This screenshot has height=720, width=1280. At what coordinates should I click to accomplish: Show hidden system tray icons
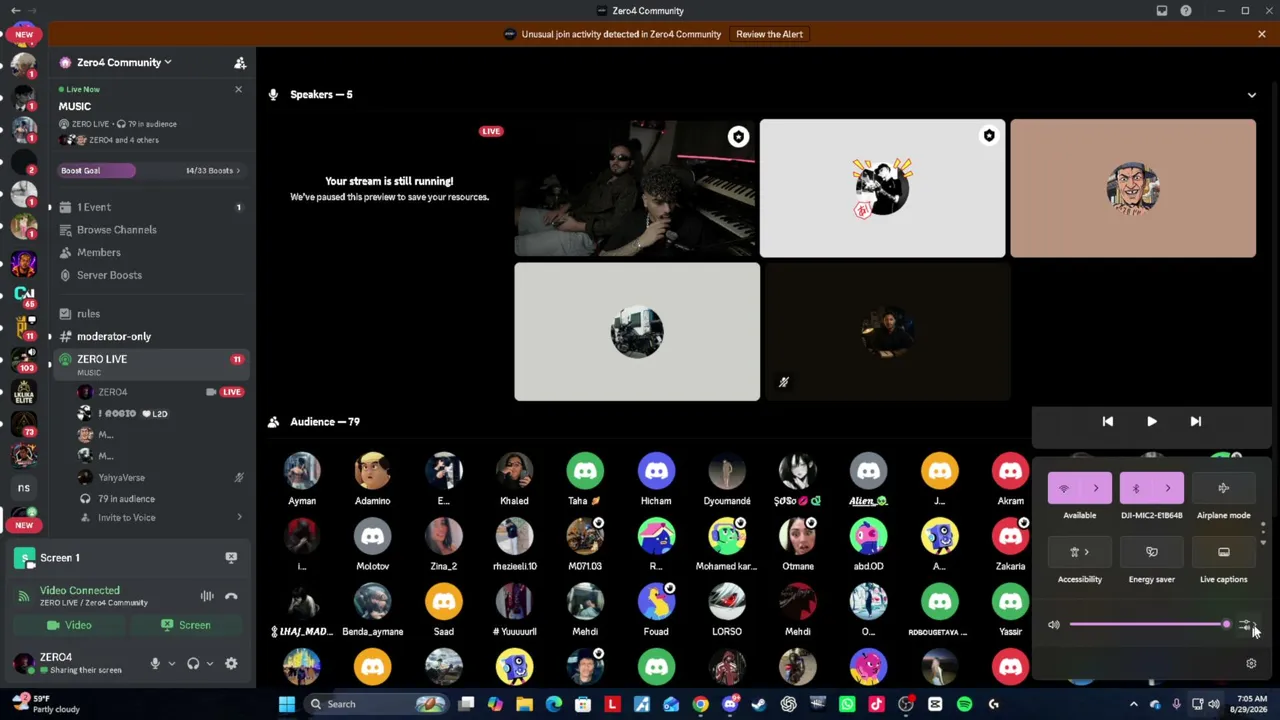click(x=1133, y=704)
